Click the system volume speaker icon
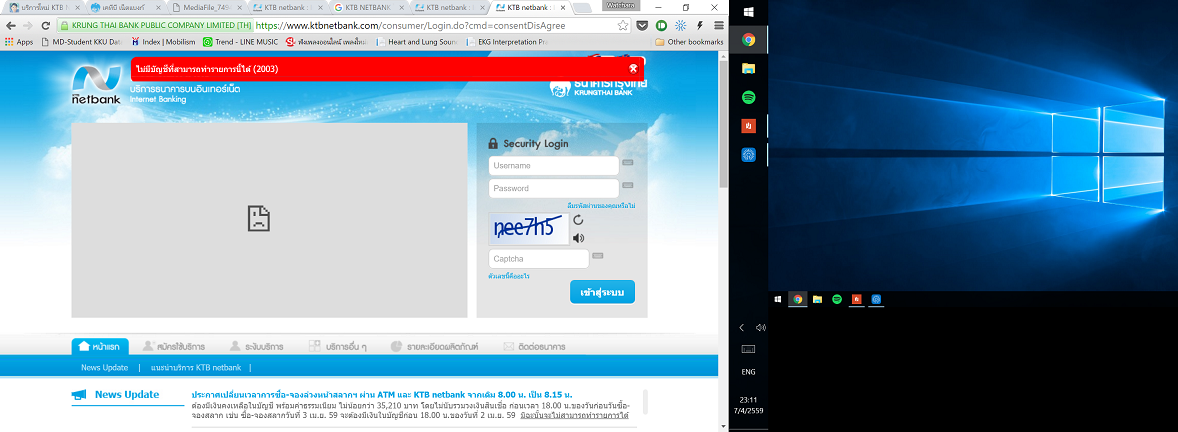The height and width of the screenshot is (432, 1178). pyautogui.click(x=760, y=328)
